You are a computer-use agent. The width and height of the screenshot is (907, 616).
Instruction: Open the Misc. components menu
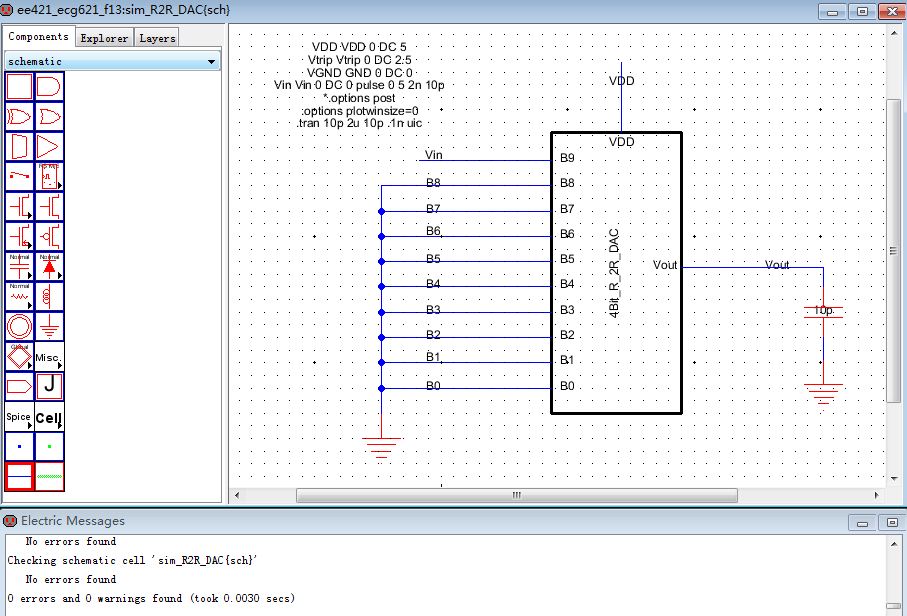pyautogui.click(x=49, y=356)
